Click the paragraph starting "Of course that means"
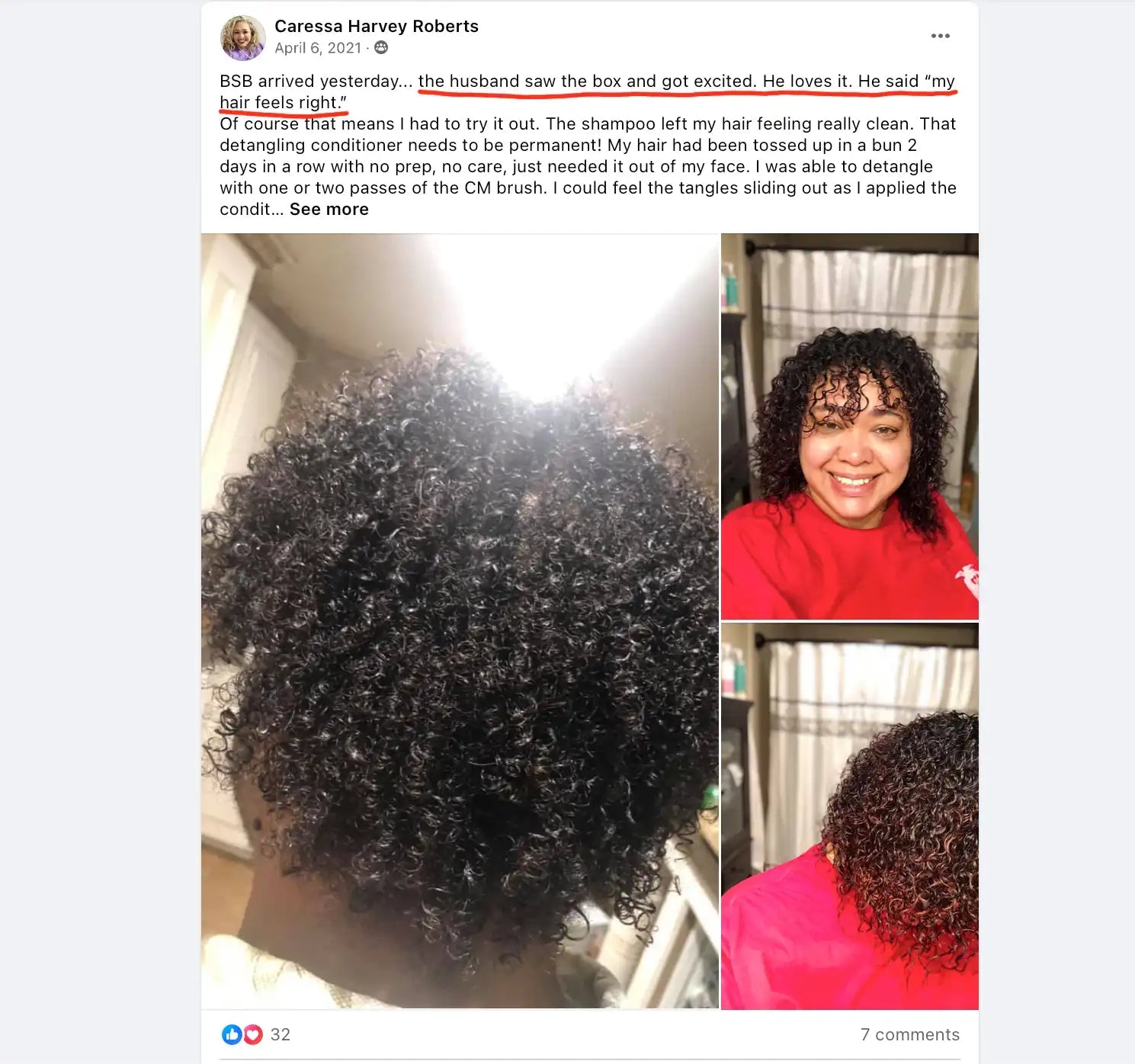The width and height of the screenshot is (1135, 1064). point(588,166)
